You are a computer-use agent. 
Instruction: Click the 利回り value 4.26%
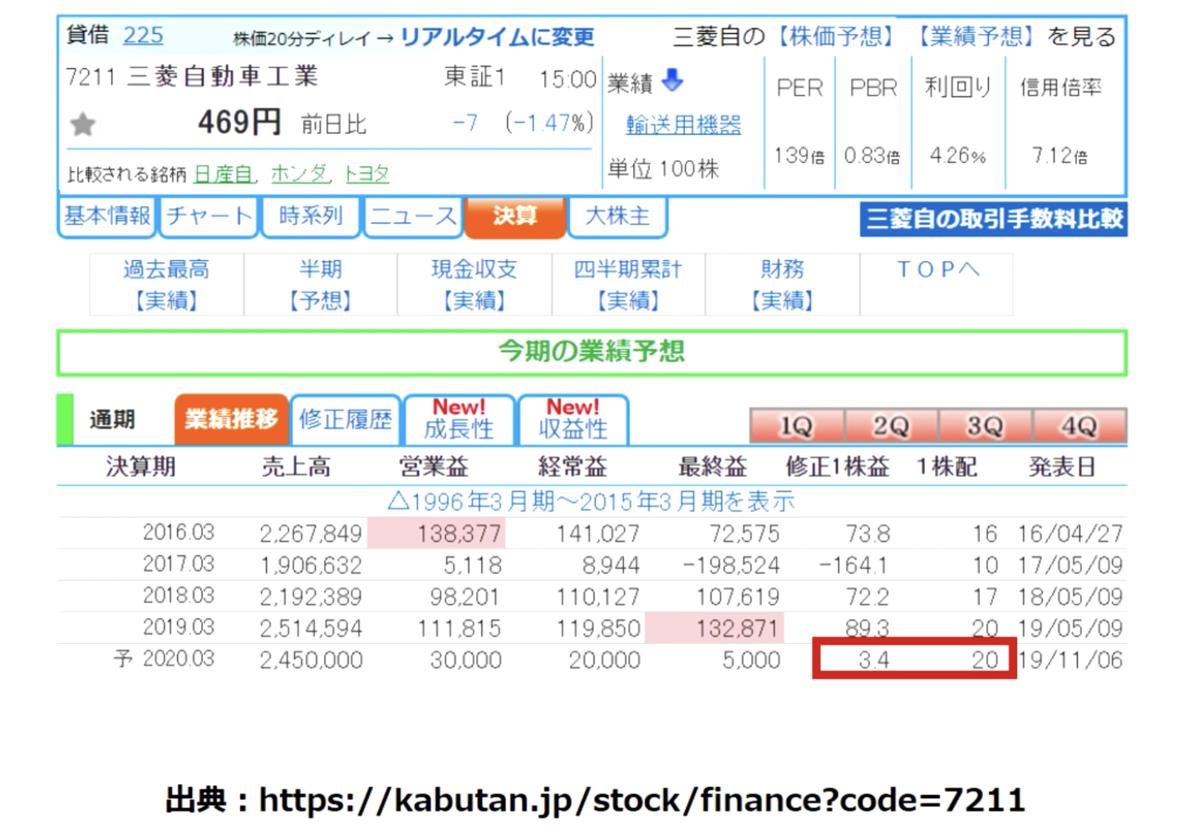(957, 156)
